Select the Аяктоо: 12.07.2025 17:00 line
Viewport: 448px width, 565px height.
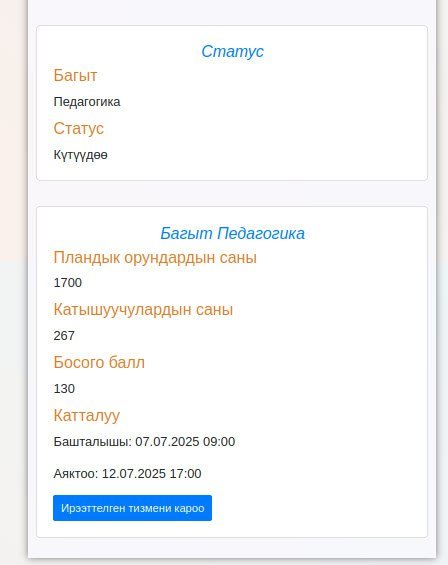pos(127,473)
